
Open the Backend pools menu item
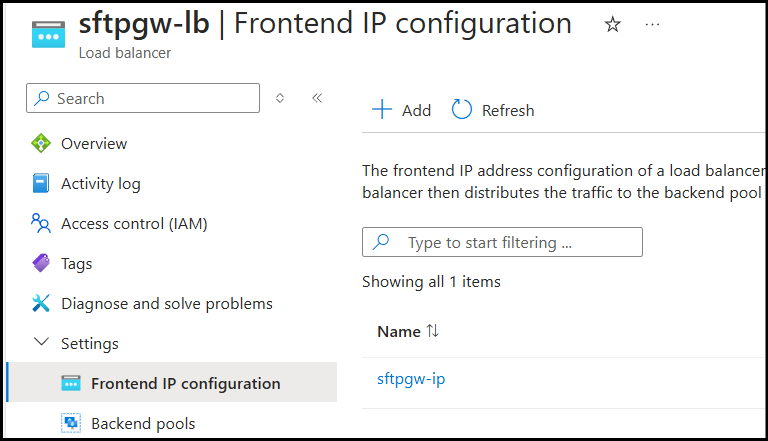143,423
